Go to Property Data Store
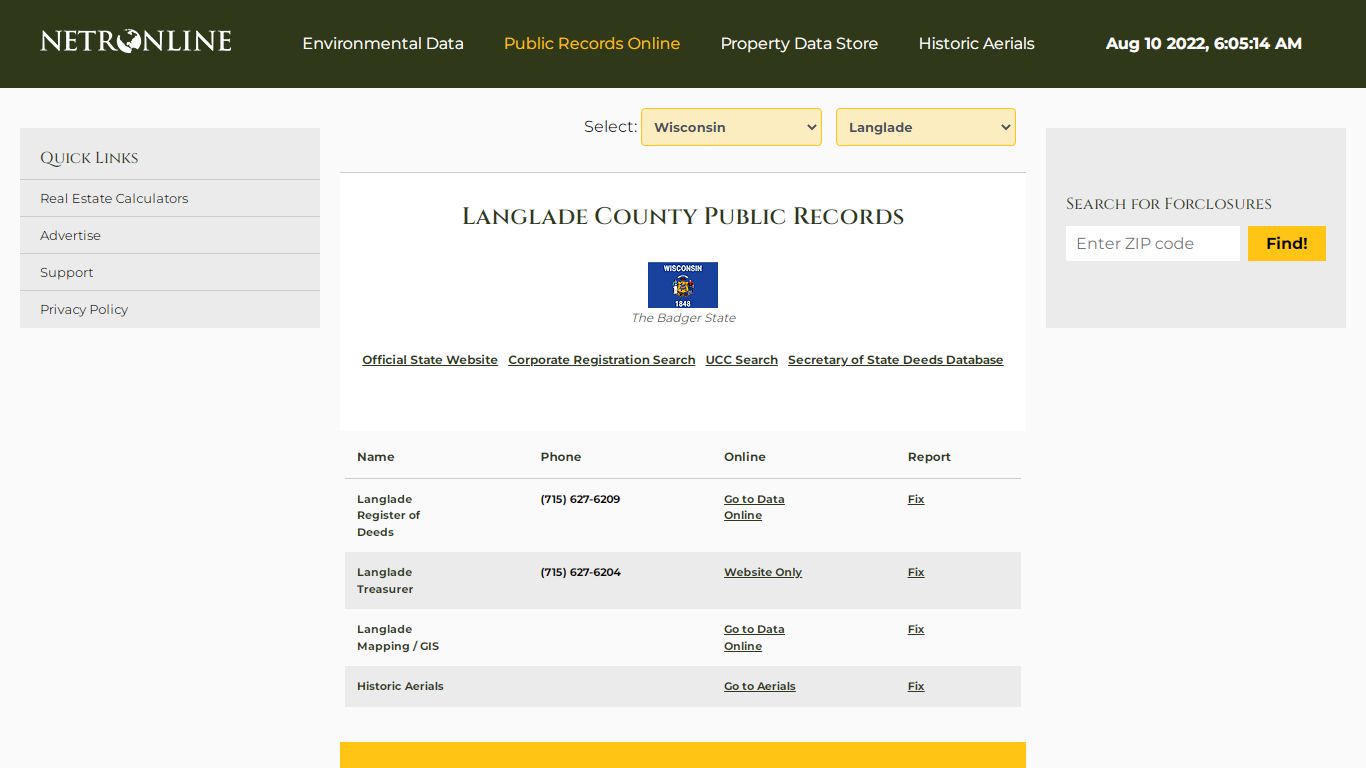The image size is (1366, 768). (x=799, y=43)
